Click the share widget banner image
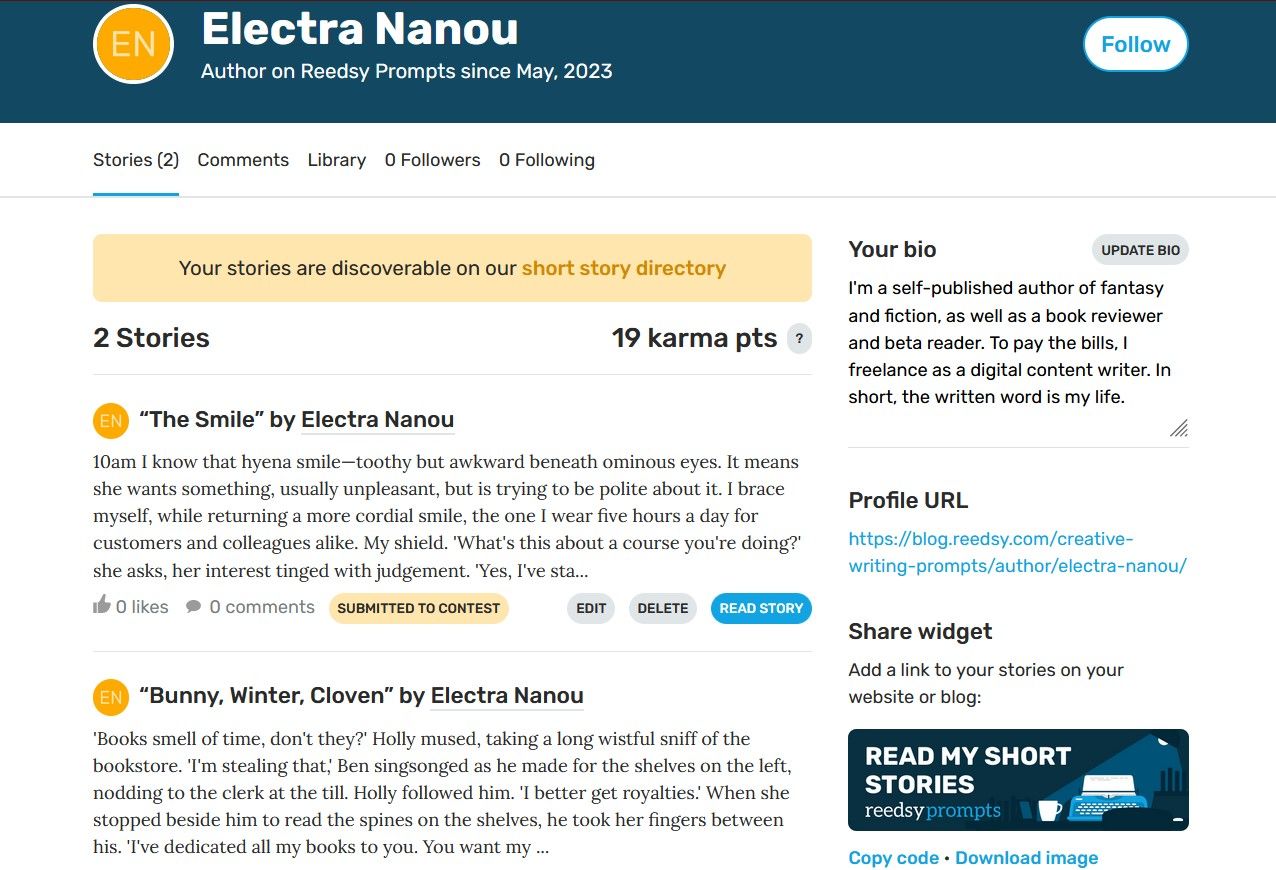 1018,780
